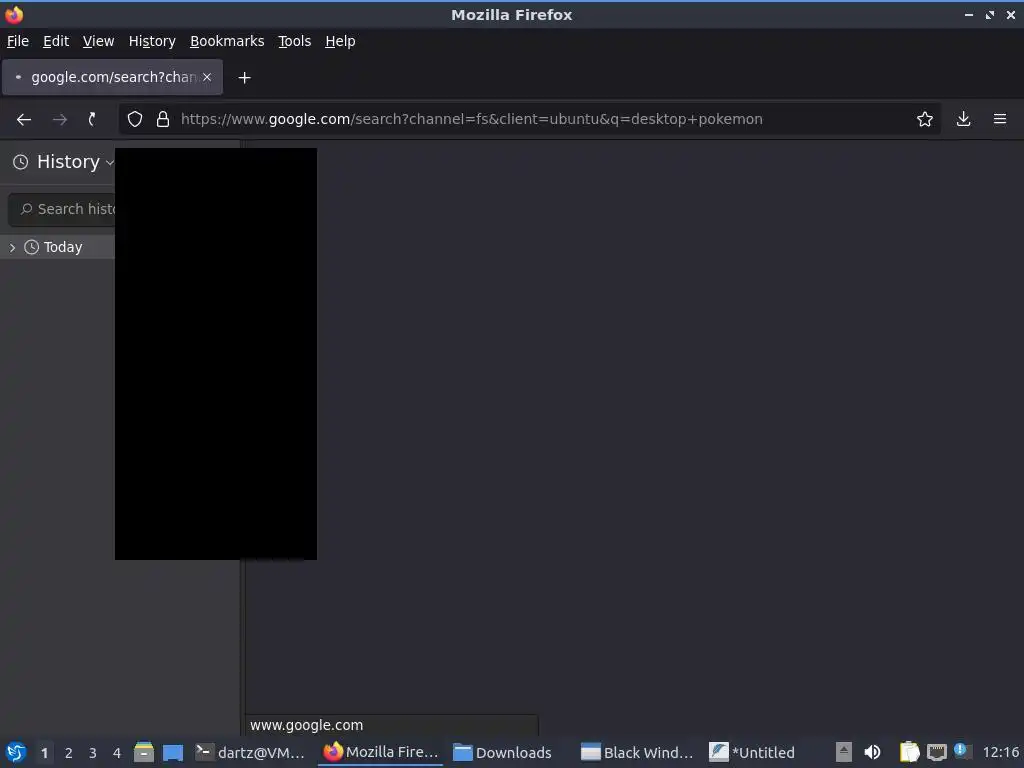Screen dimensions: 1024x768
Task: Open network connection tray icon
Action: pos(936,752)
